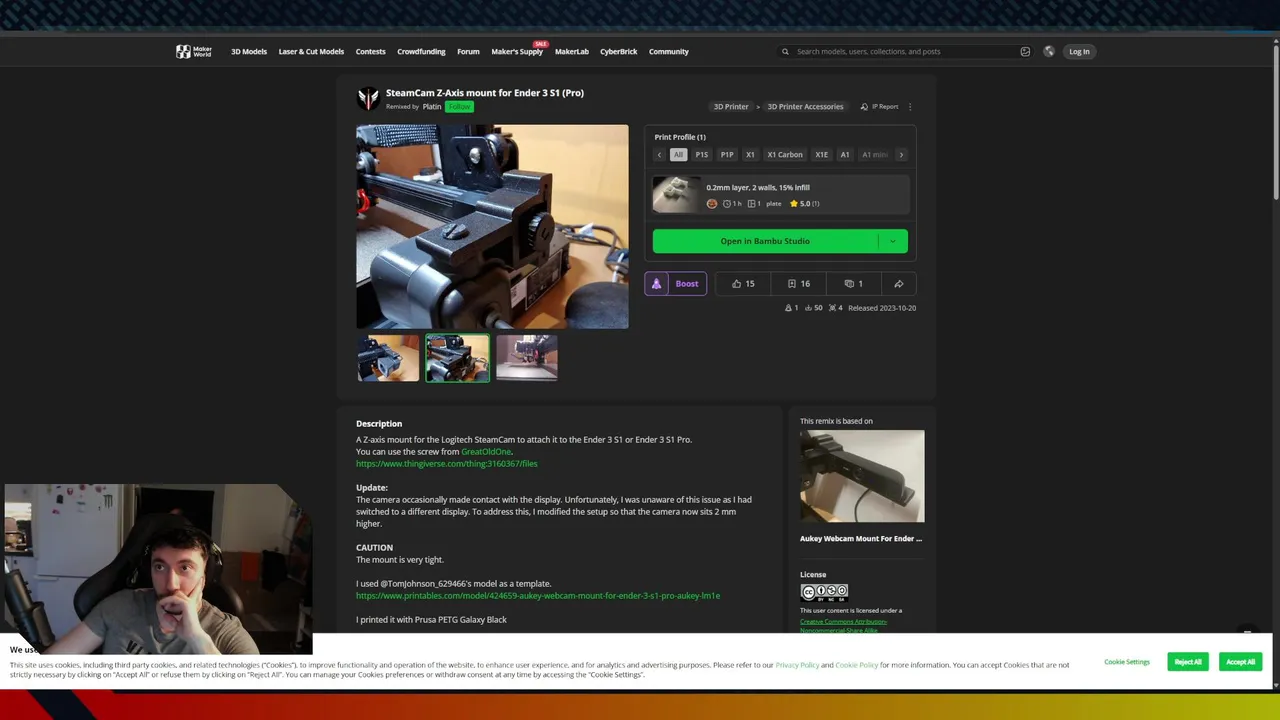
Task: Open the printables.com model link
Action: tap(538, 596)
